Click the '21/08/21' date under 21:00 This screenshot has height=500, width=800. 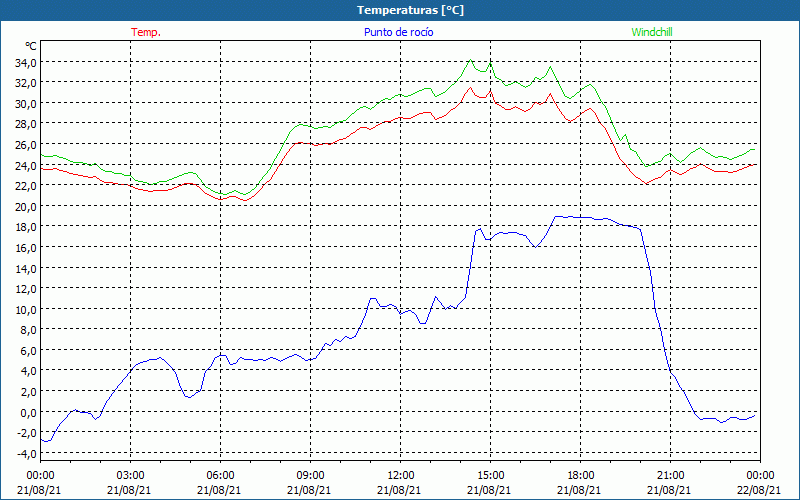(x=669, y=490)
